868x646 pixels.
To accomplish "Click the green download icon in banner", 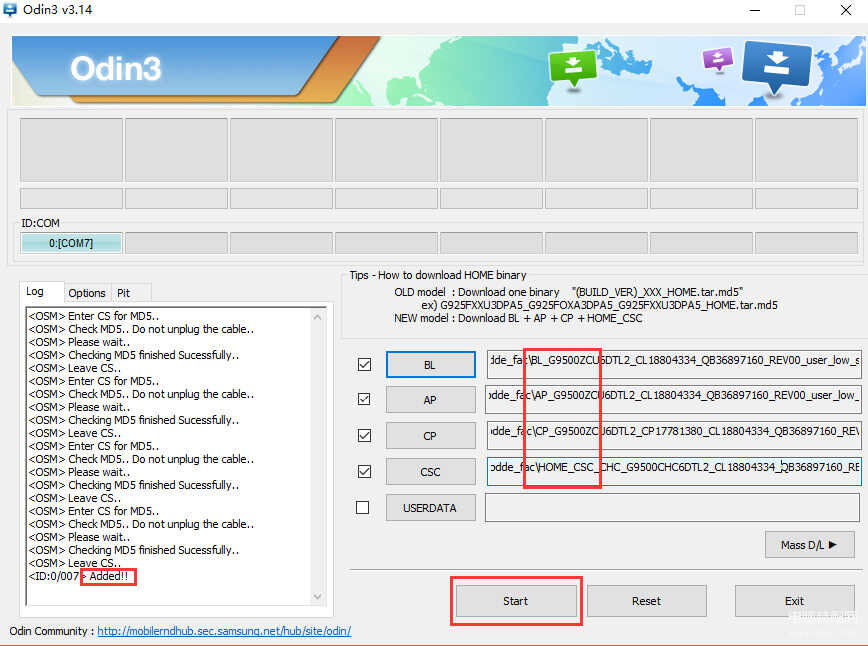I will click(x=572, y=67).
